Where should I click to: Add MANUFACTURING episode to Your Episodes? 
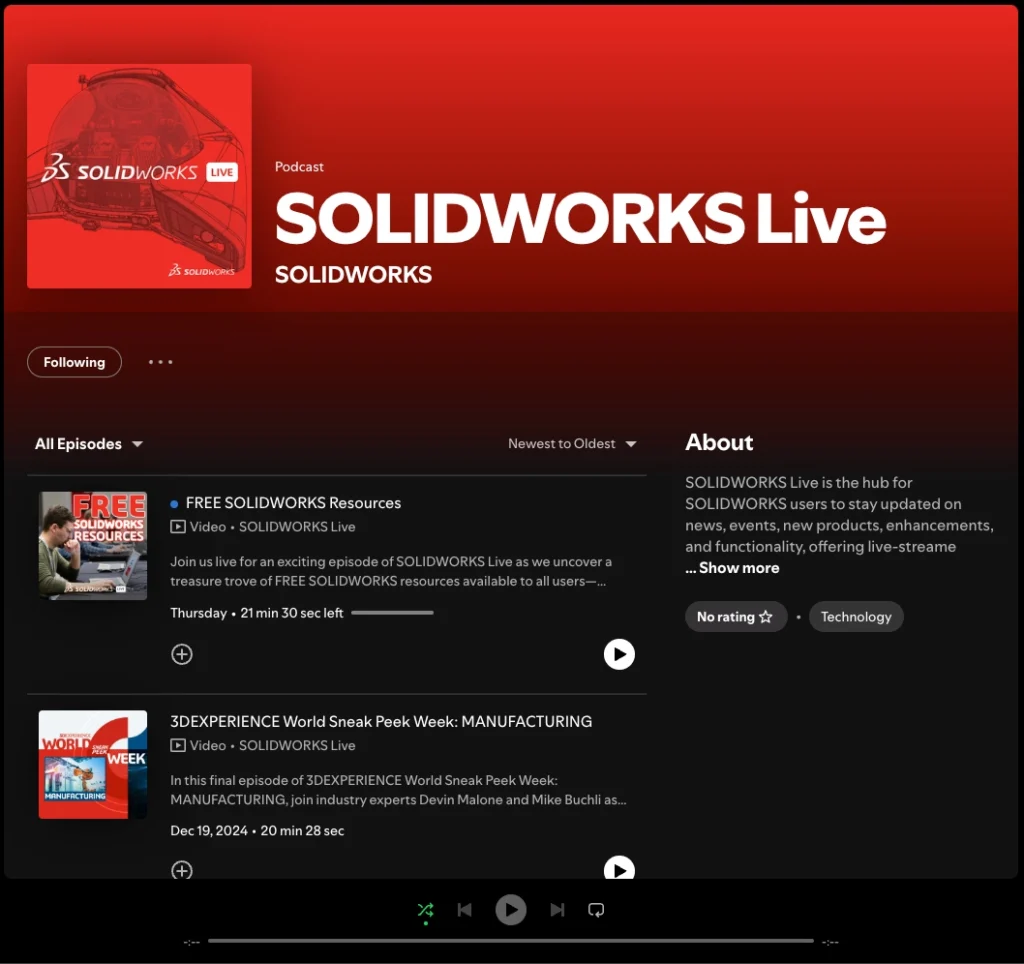point(182,870)
